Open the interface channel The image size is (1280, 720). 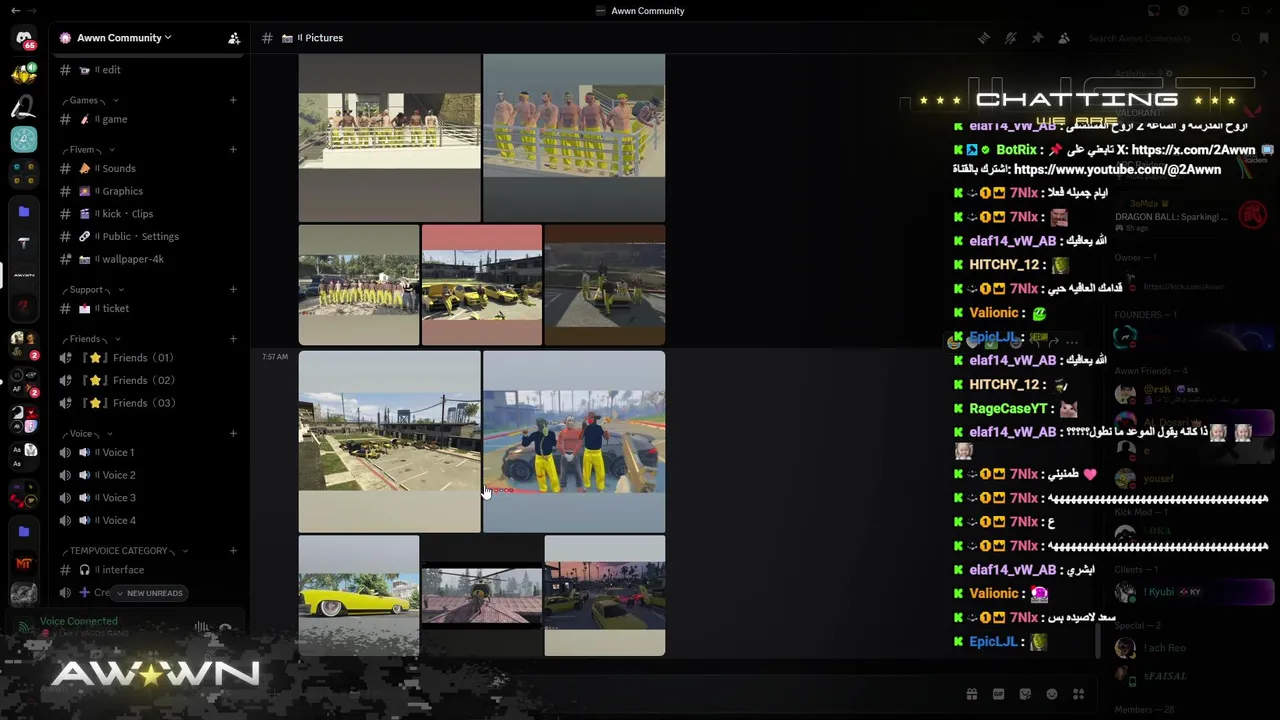pos(150,570)
